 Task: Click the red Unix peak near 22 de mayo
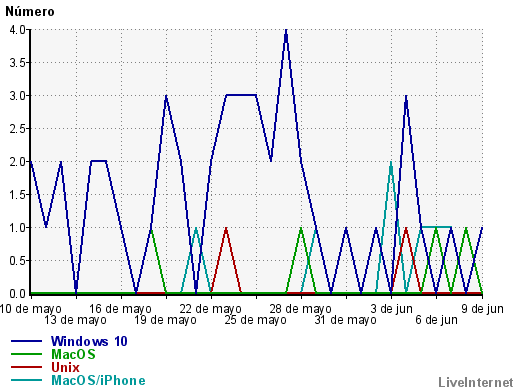pyautogui.click(x=226, y=229)
